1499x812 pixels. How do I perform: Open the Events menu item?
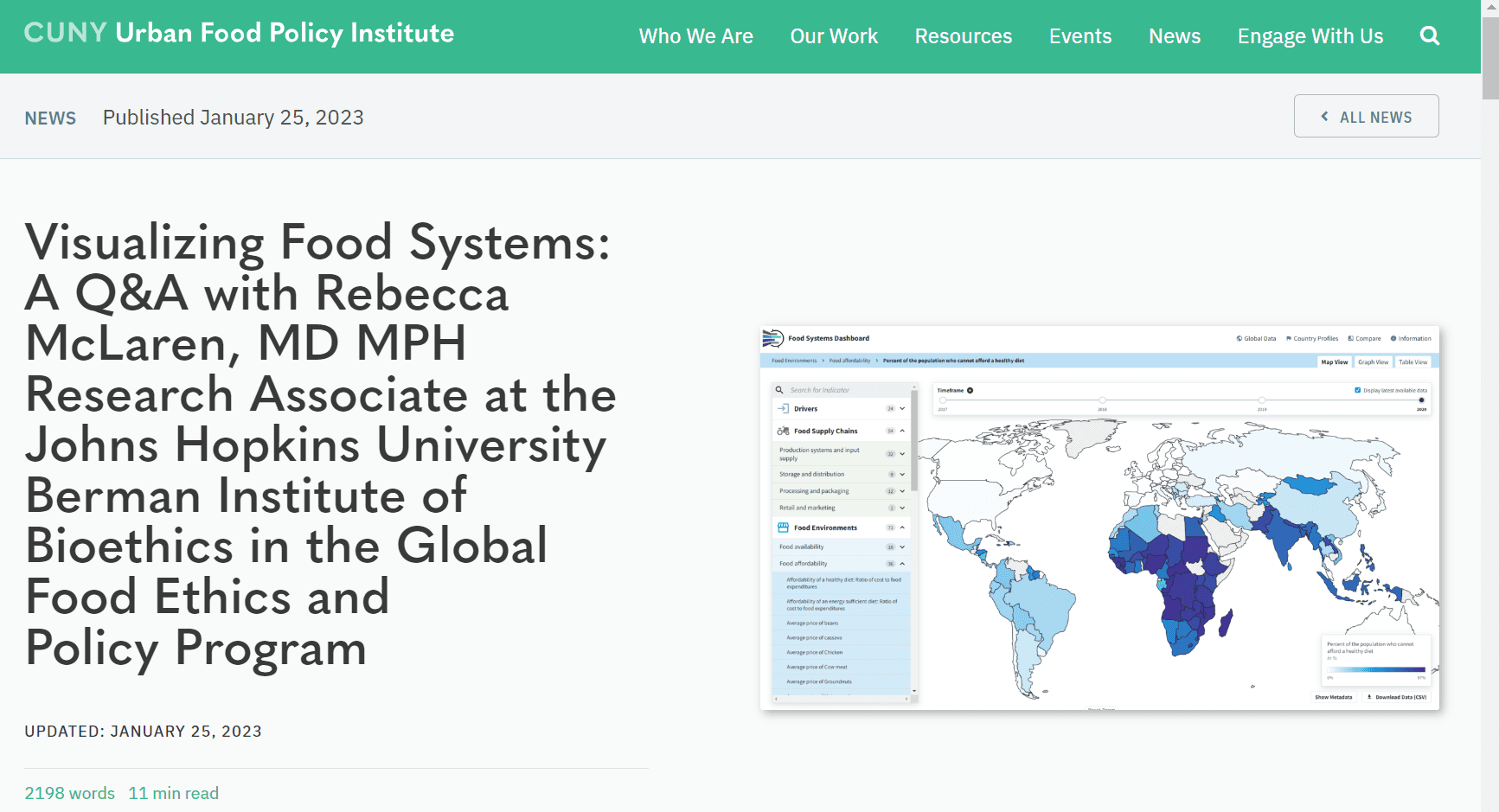[1080, 36]
